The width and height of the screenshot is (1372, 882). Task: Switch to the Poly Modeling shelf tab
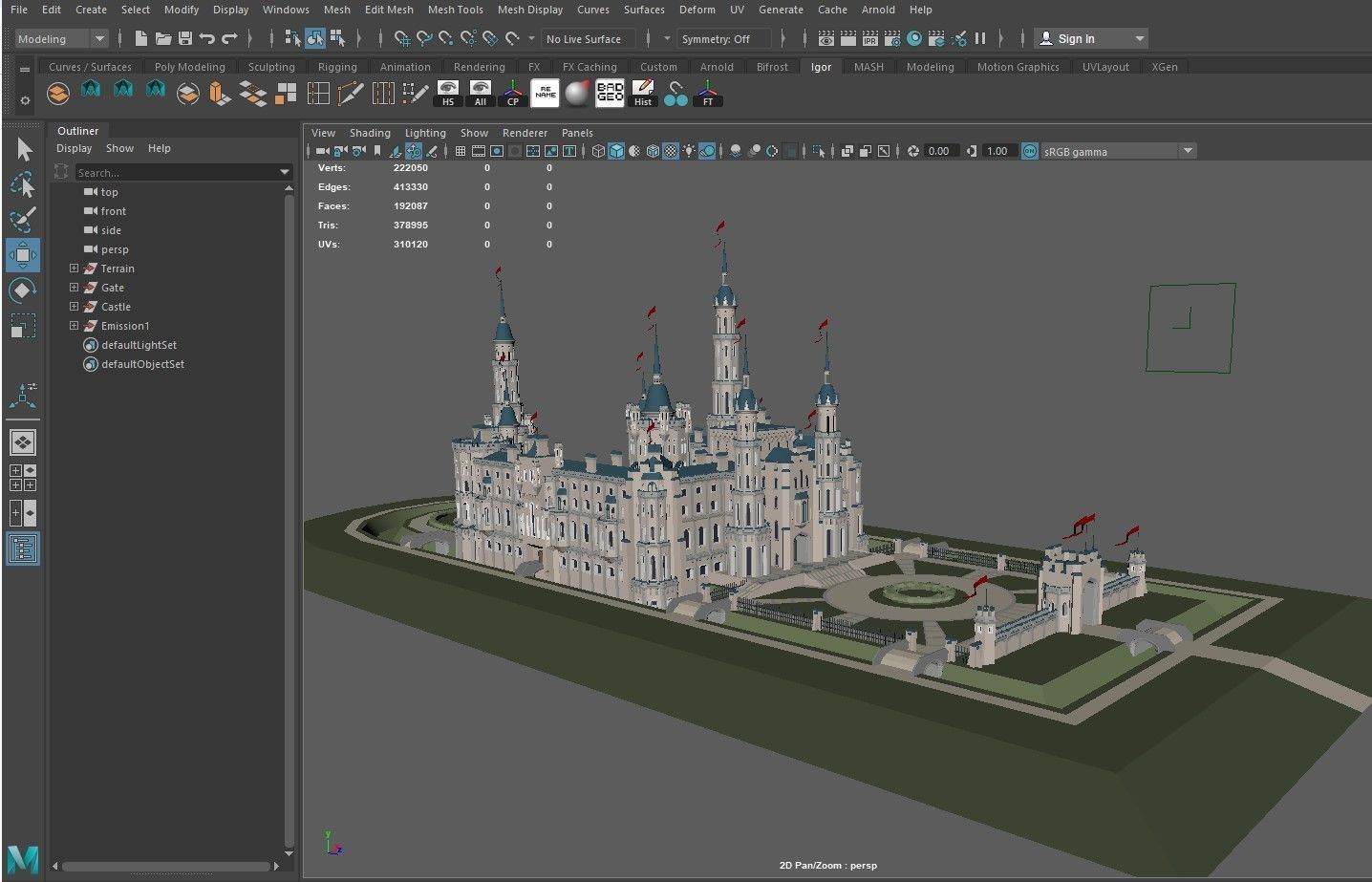point(190,67)
